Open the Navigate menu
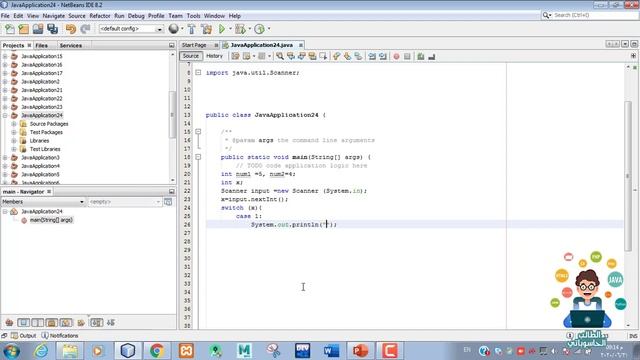The height and width of the screenshot is (360, 640). click(x=53, y=16)
